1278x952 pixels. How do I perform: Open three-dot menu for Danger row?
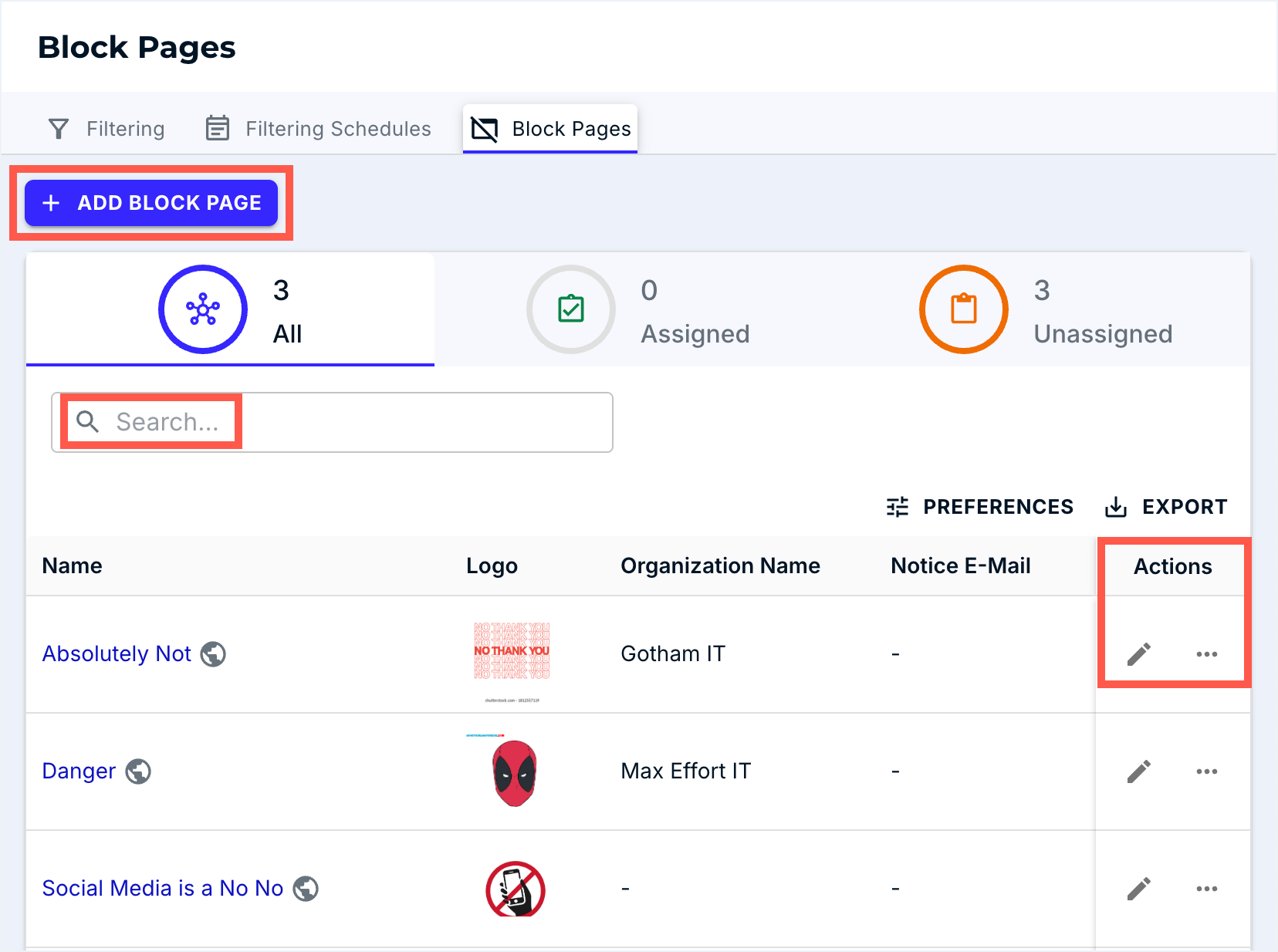(1206, 771)
